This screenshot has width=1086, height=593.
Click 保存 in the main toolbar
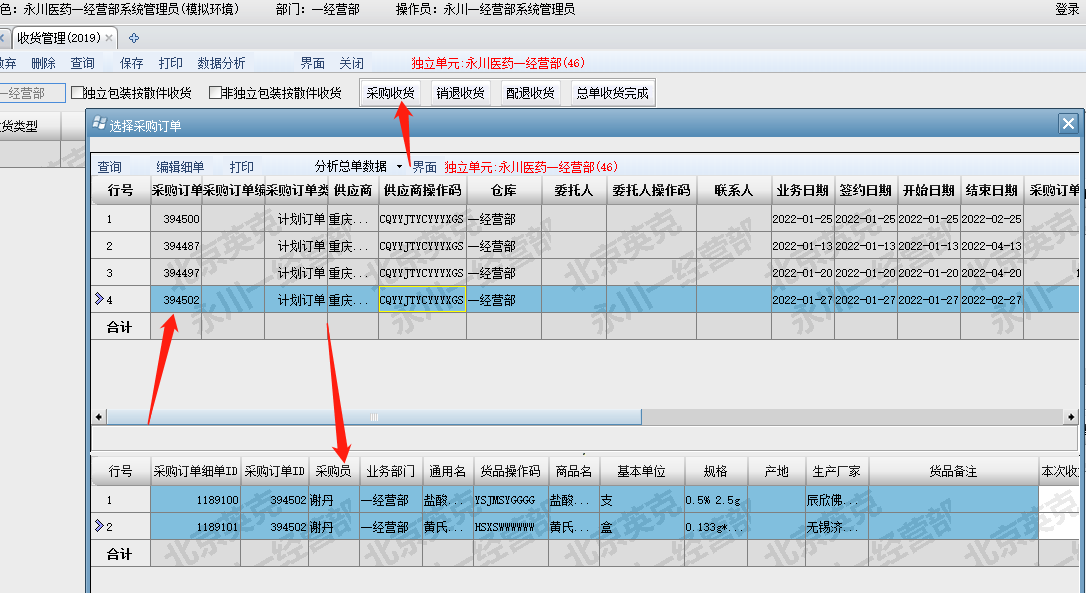coord(132,63)
